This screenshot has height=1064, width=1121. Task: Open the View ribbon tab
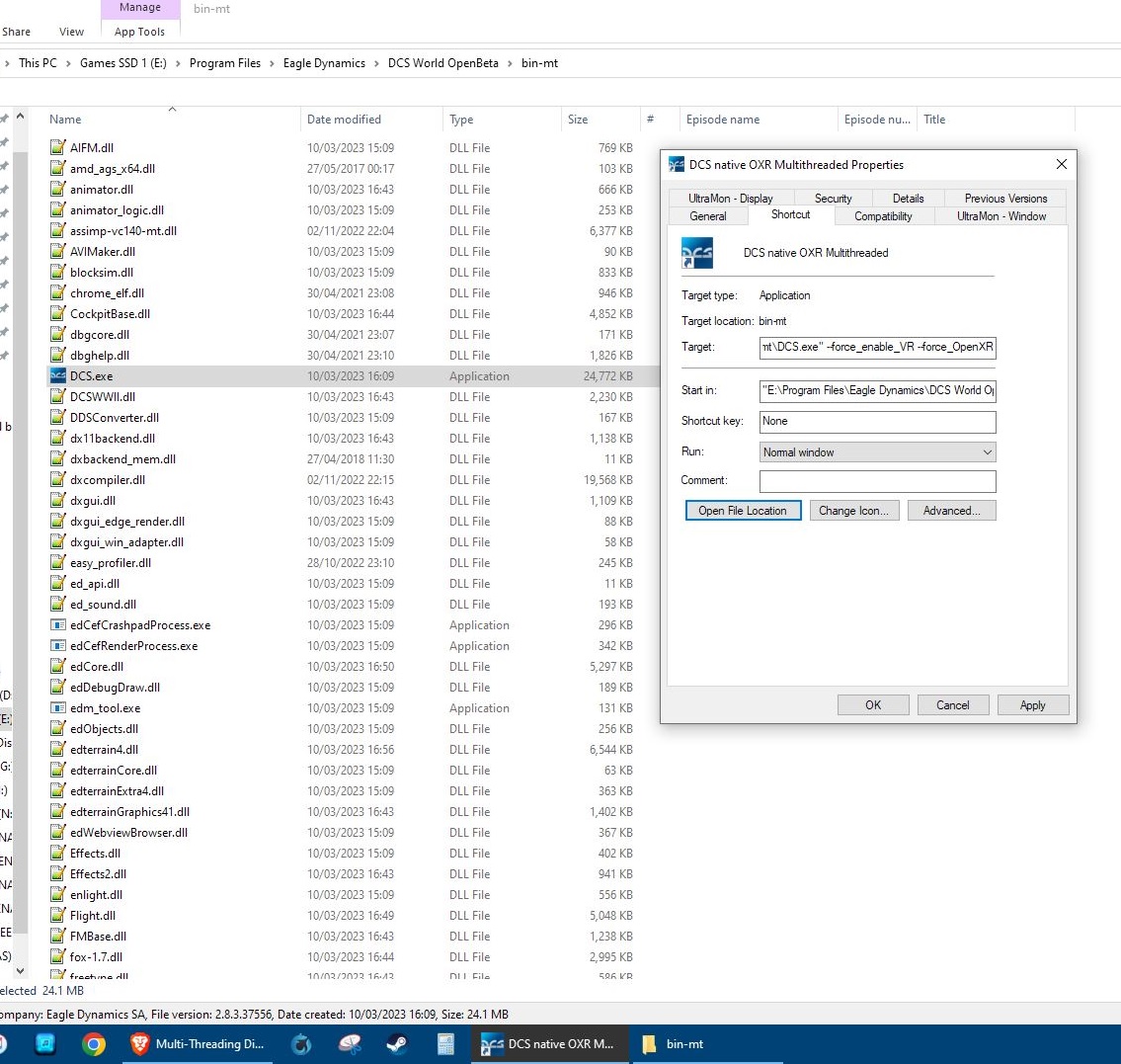[x=71, y=33]
